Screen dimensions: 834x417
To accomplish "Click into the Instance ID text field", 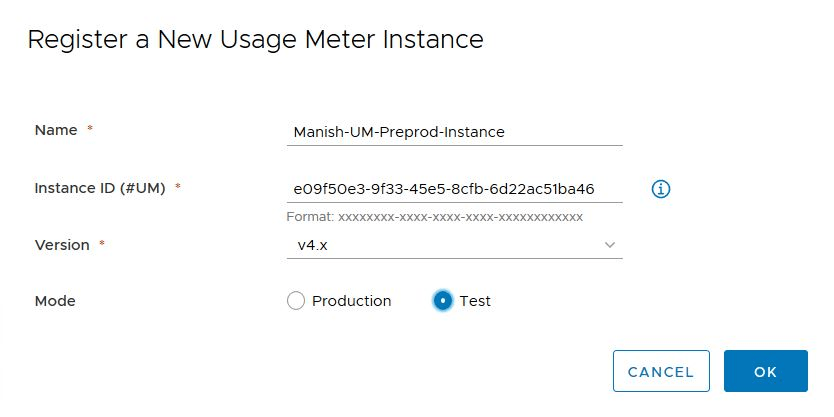I will pos(454,188).
